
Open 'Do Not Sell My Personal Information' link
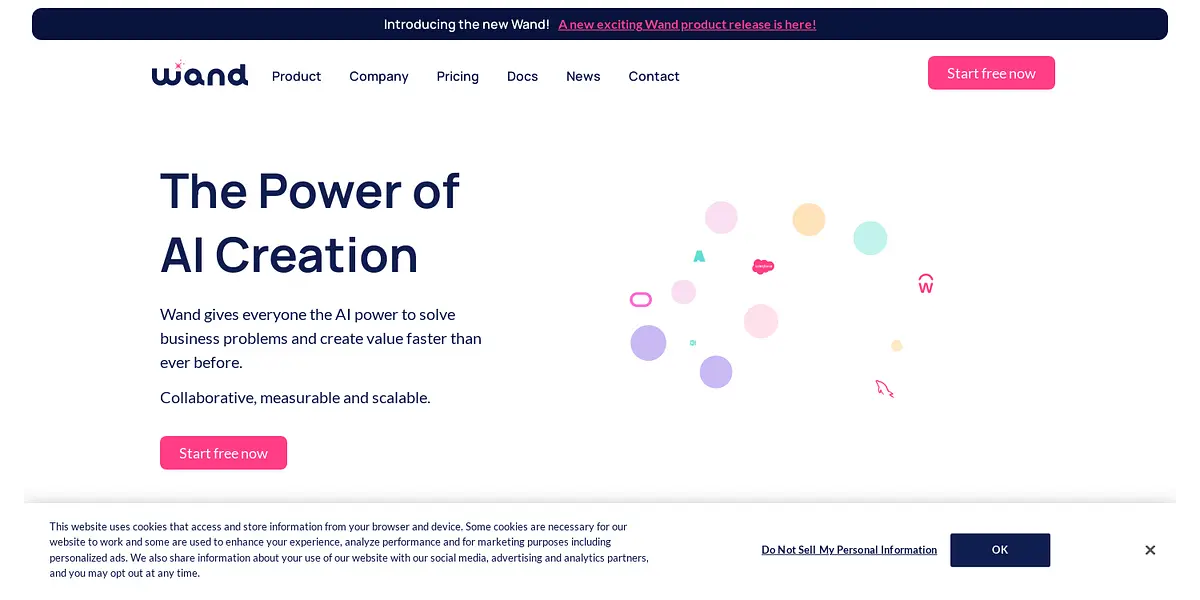coord(849,550)
